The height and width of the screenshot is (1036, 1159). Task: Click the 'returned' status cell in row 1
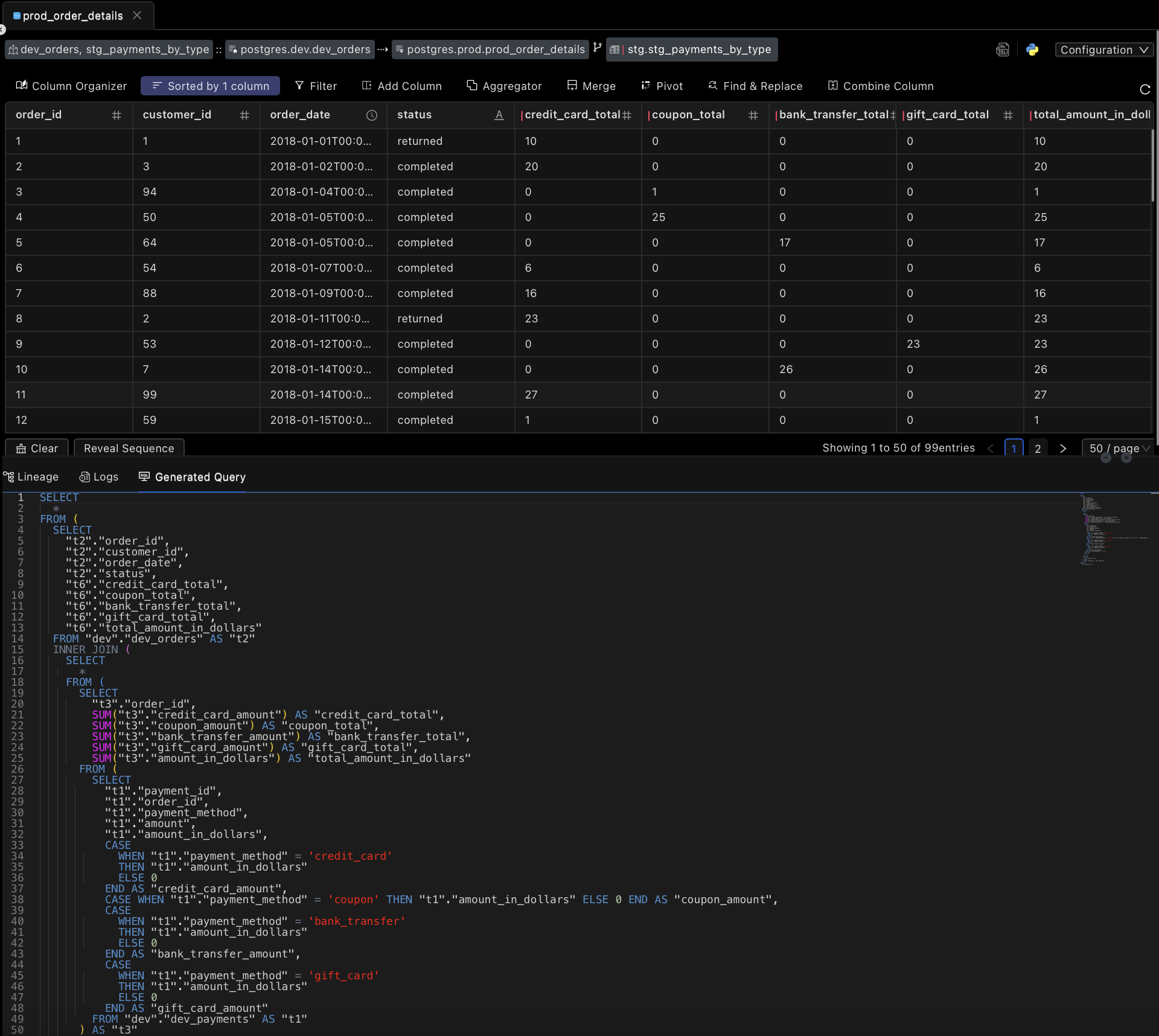pos(451,141)
